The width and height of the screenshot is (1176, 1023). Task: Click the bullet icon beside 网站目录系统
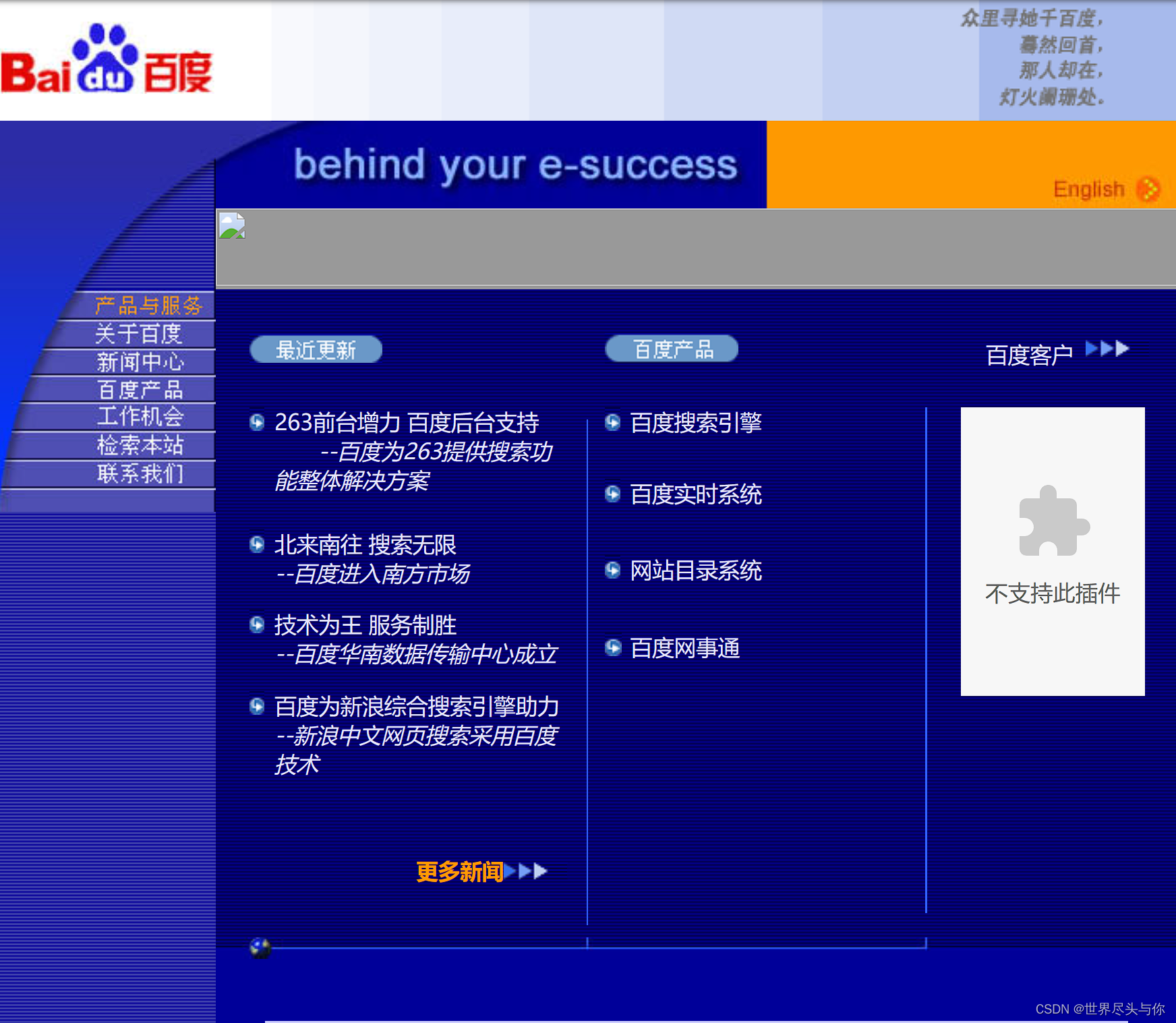point(612,570)
